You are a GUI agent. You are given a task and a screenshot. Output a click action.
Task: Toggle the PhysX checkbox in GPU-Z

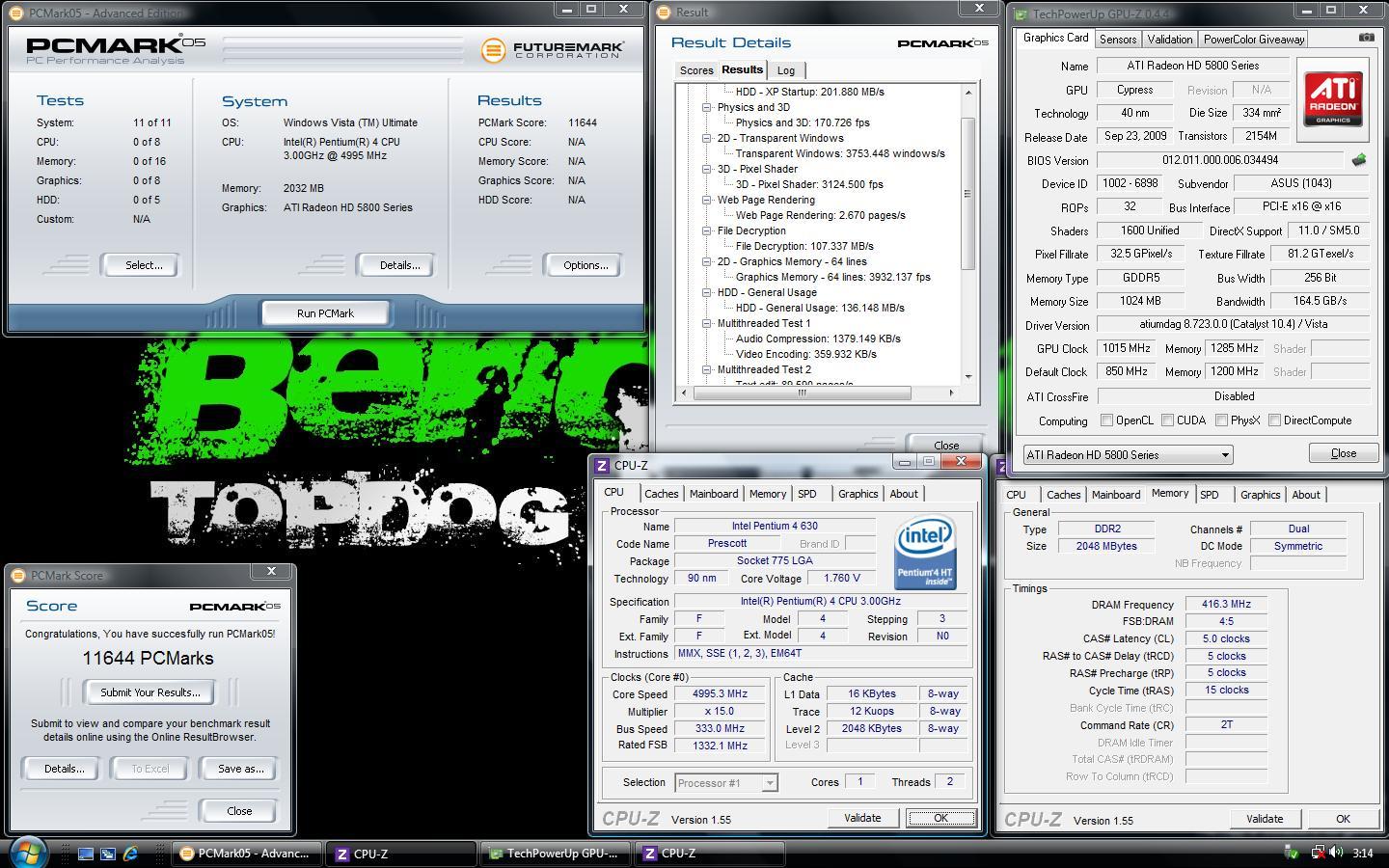[x=1222, y=420]
